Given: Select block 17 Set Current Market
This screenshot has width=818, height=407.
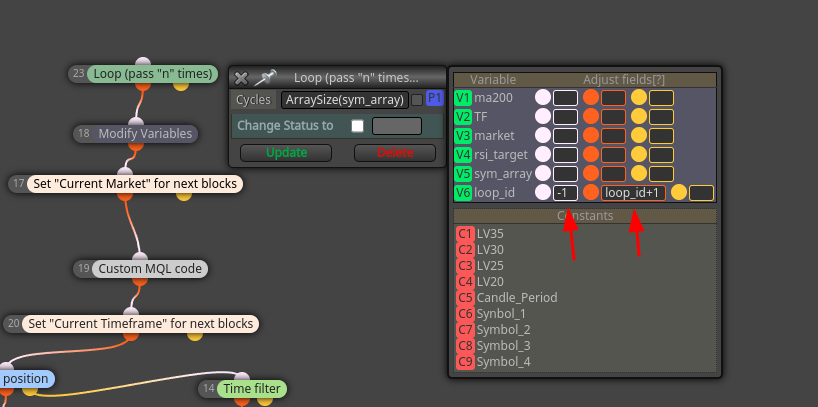Looking at the screenshot, I should click(135, 184).
